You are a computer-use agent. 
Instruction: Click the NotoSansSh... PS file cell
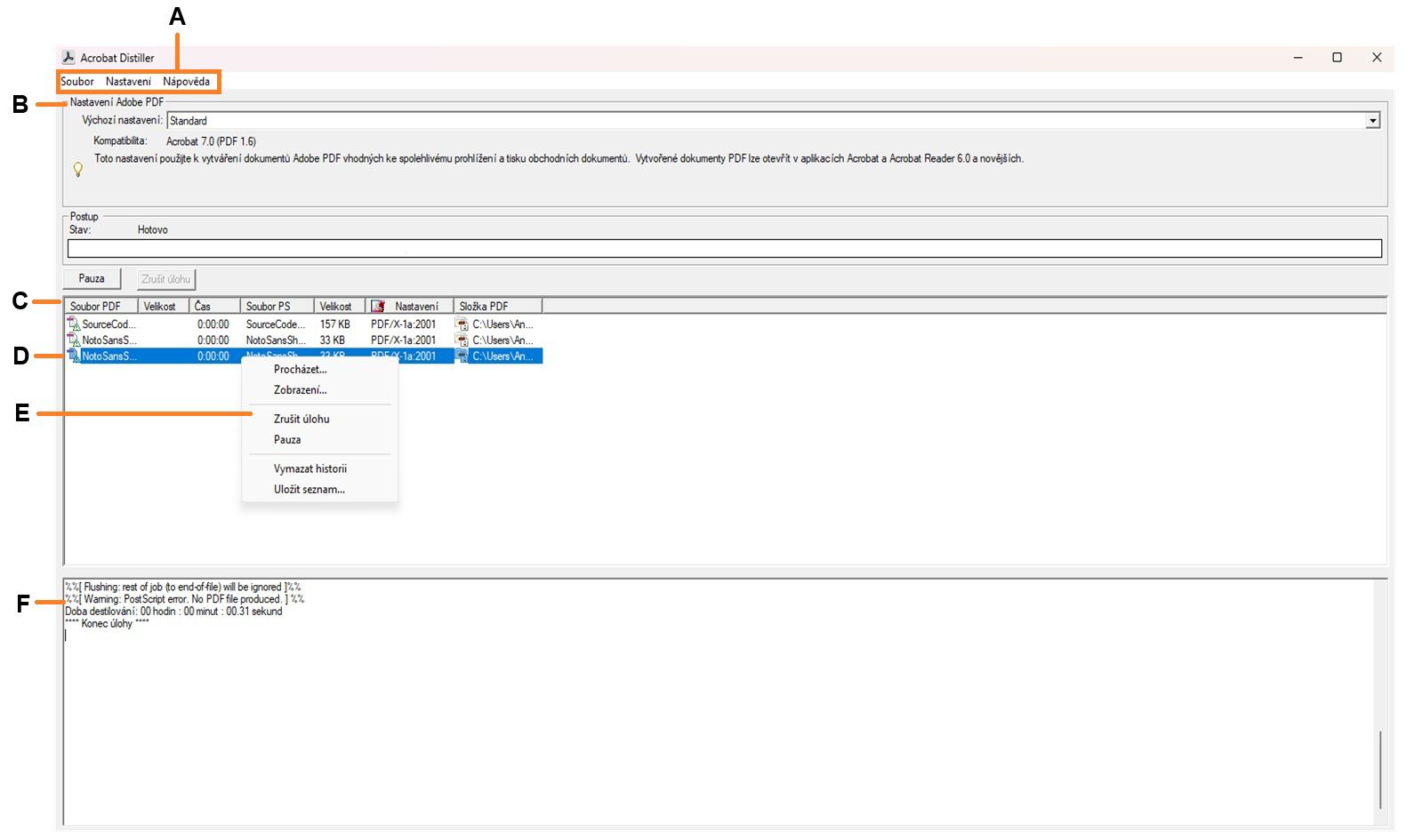coord(276,340)
